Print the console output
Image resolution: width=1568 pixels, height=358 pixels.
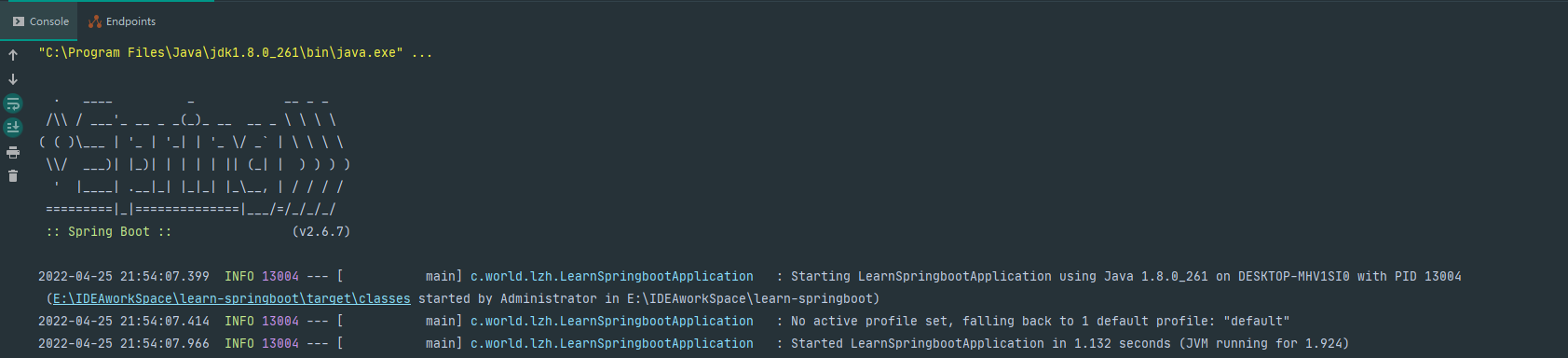click(13, 152)
